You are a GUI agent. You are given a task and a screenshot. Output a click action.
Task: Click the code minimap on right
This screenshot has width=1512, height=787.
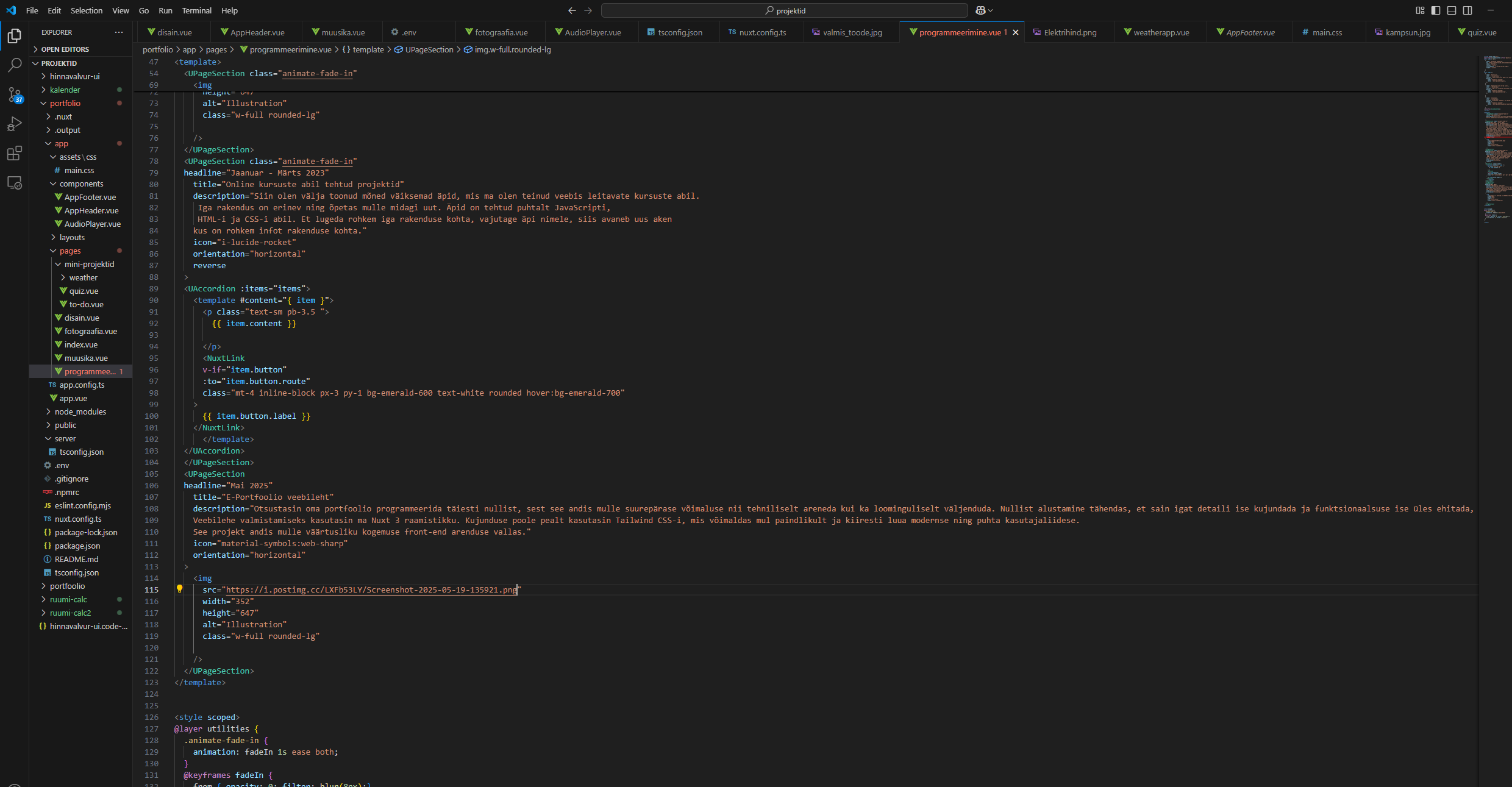click(1494, 140)
